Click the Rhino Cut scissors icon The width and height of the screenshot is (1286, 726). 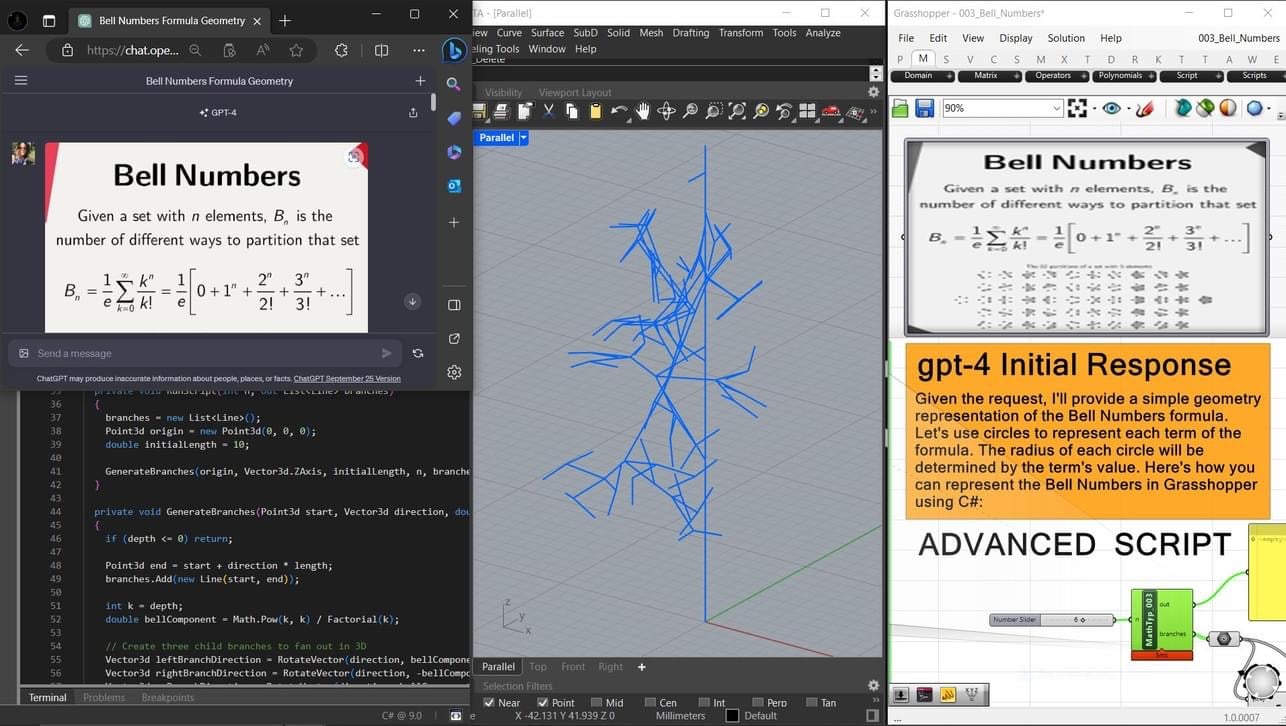[548, 111]
